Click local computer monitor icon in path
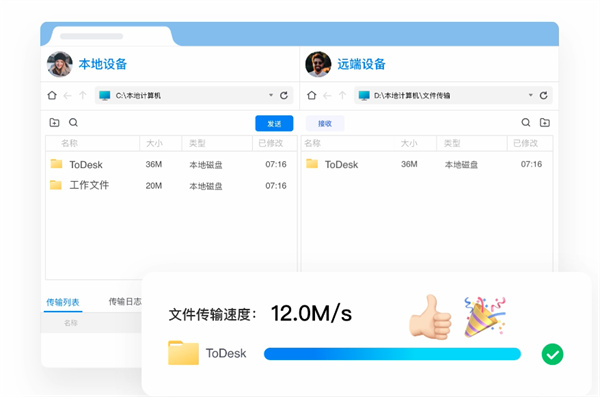This screenshot has width=600, height=397. (104, 95)
